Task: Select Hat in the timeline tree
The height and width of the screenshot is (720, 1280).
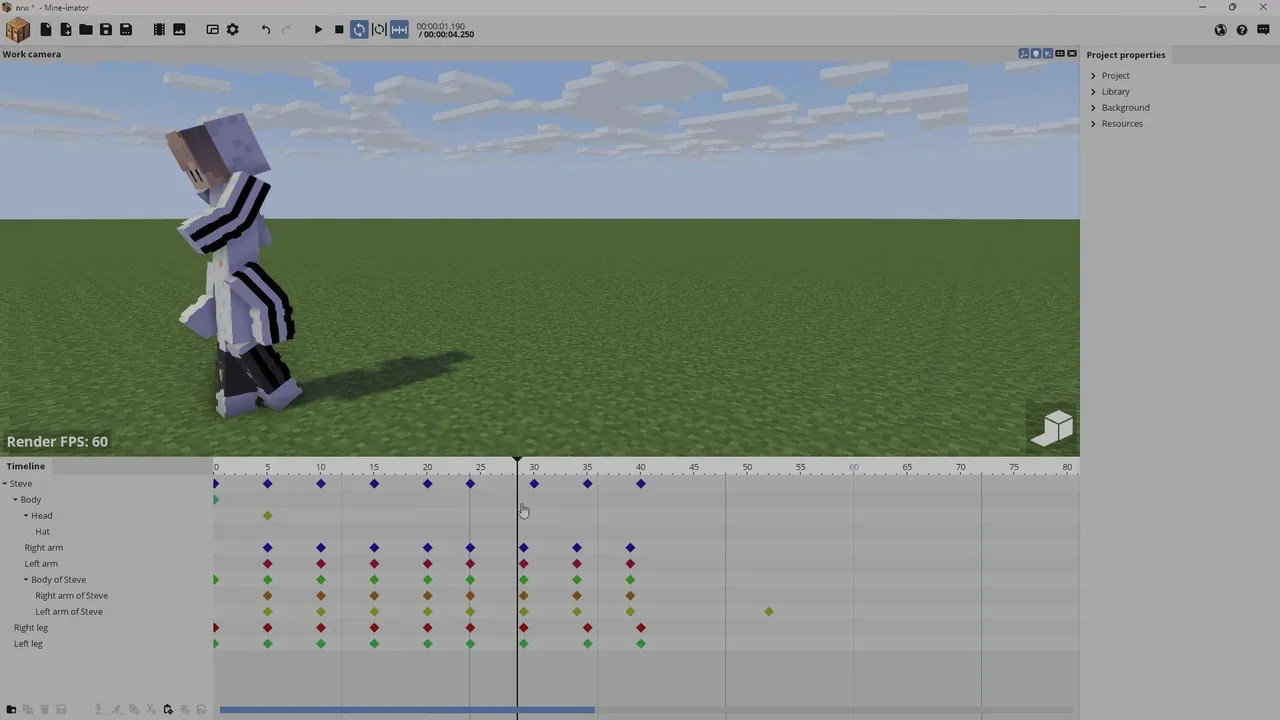Action: 42,532
